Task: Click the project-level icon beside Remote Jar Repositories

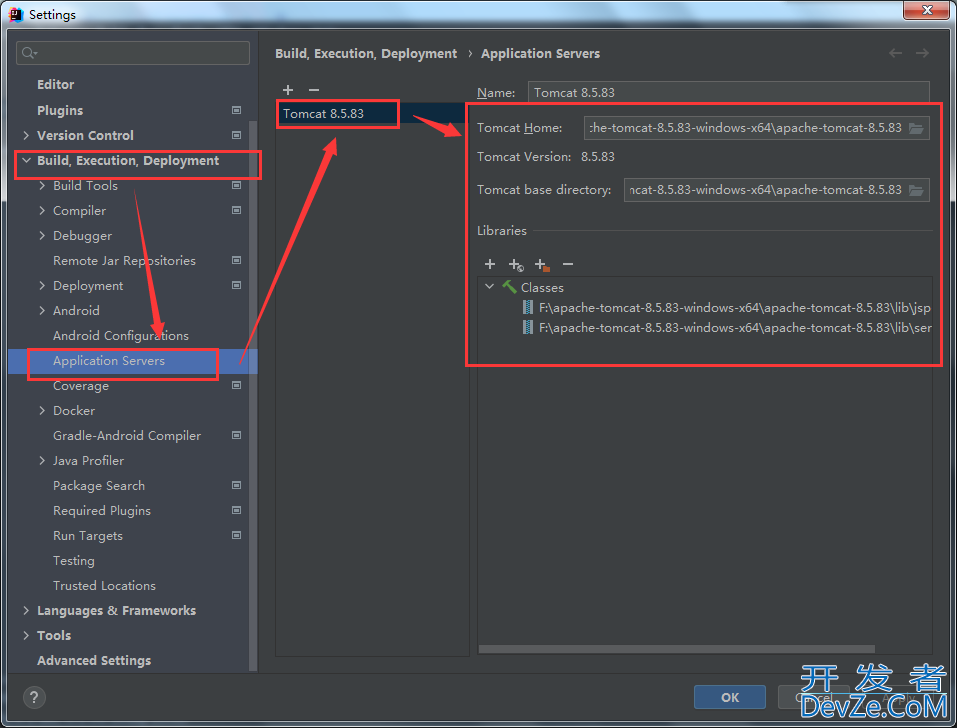Action: (236, 261)
